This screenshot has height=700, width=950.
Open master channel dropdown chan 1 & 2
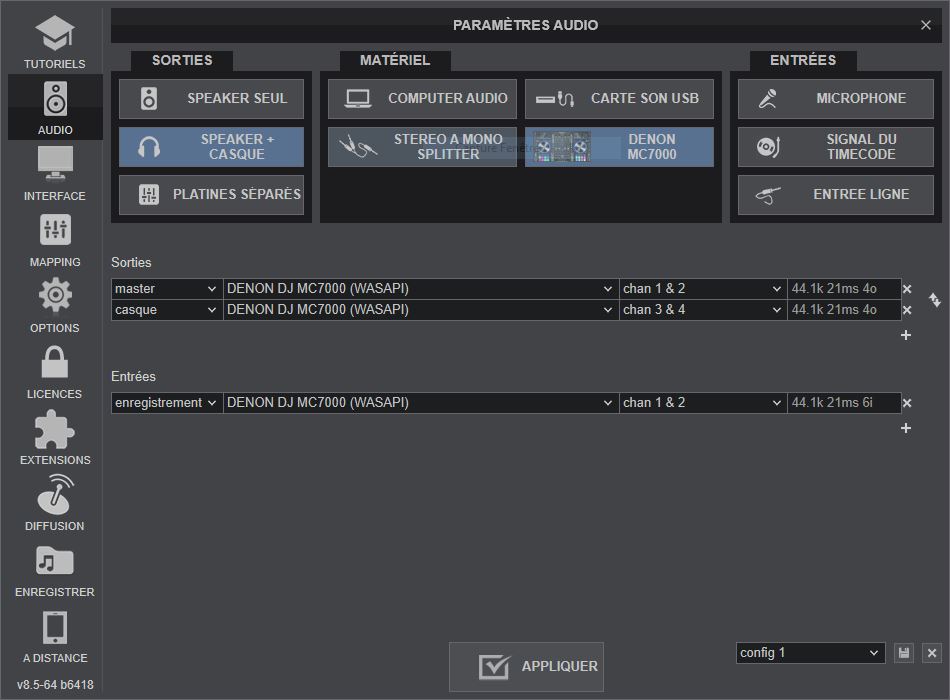(x=703, y=288)
